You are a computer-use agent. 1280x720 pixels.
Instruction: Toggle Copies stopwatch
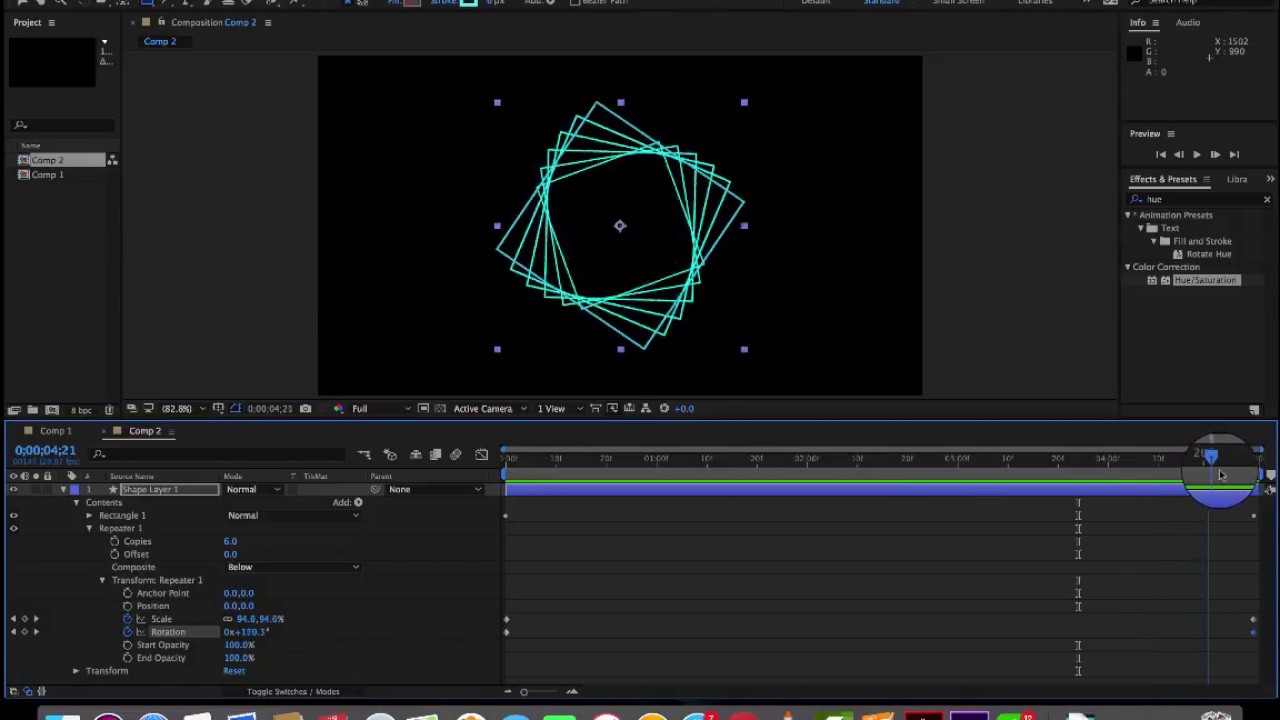[115, 541]
